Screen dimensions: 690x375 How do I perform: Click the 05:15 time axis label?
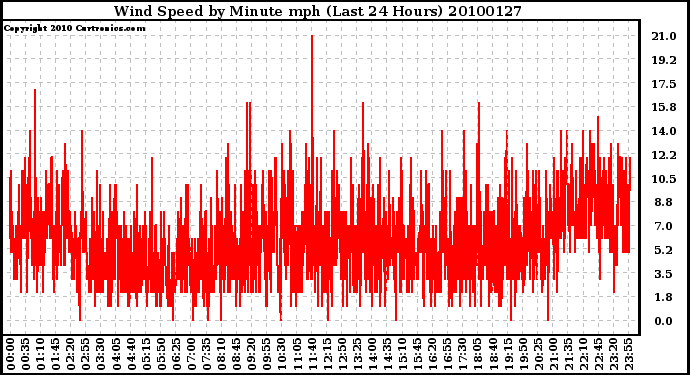pyautogui.click(x=146, y=355)
